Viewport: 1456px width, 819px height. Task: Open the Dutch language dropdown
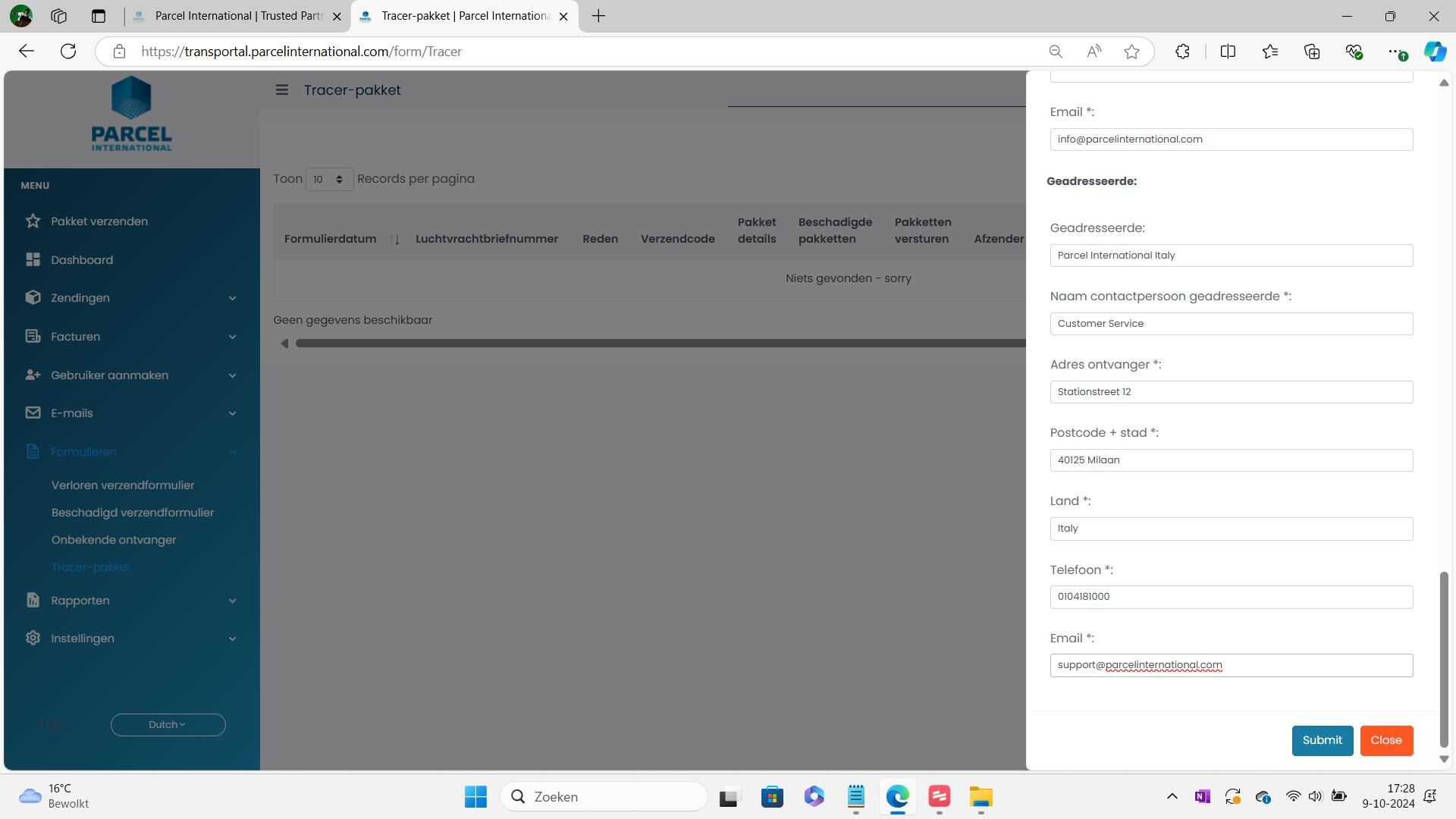168,725
